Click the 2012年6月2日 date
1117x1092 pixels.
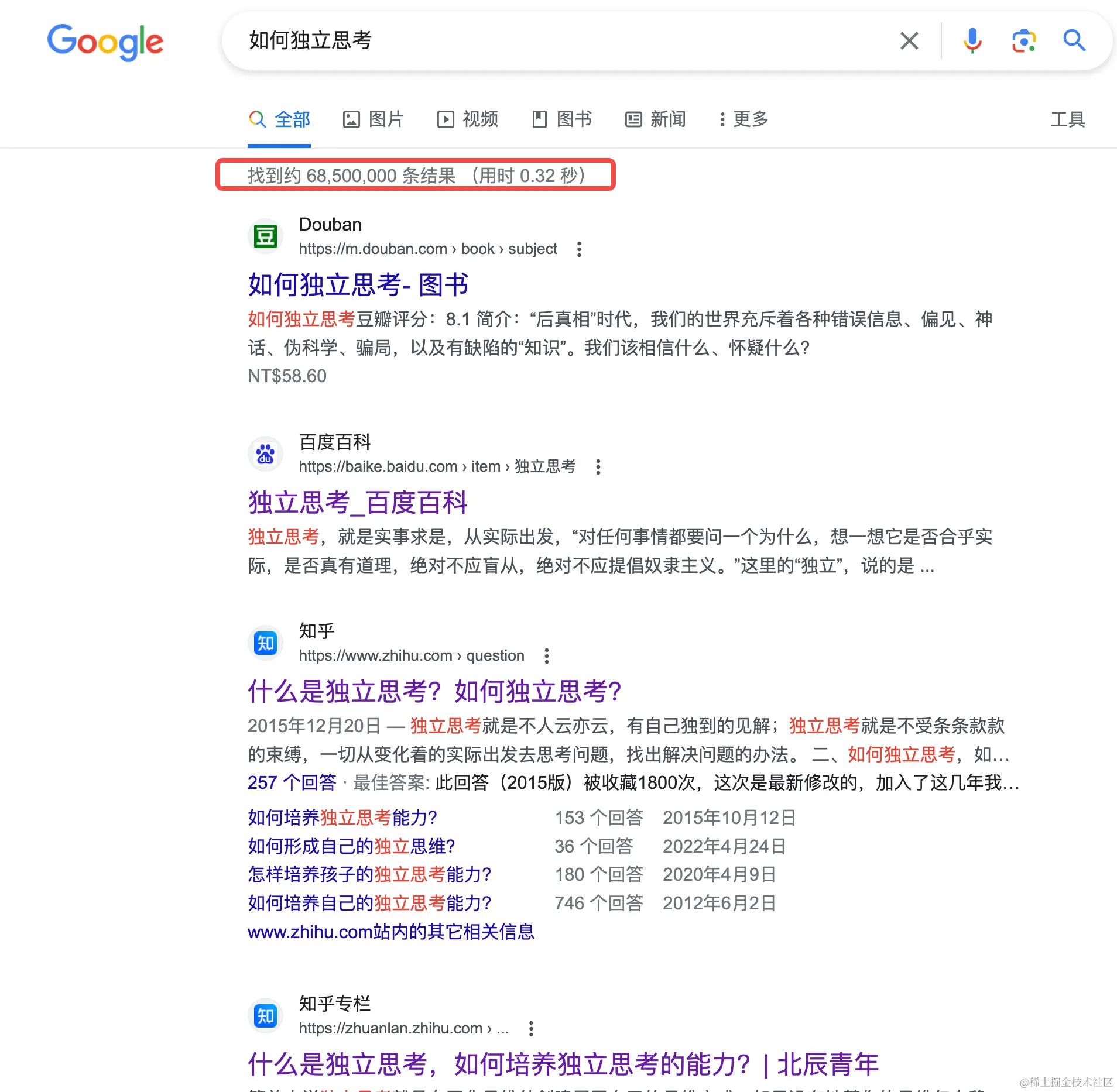(x=719, y=903)
